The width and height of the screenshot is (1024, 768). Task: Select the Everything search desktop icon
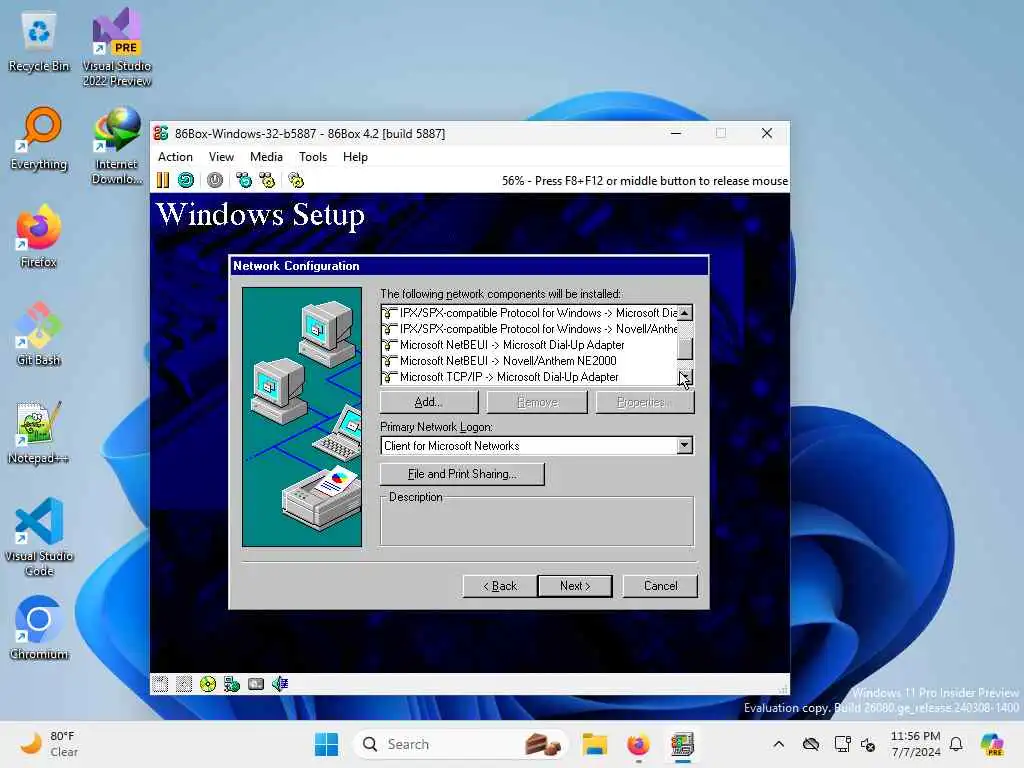[x=39, y=139]
